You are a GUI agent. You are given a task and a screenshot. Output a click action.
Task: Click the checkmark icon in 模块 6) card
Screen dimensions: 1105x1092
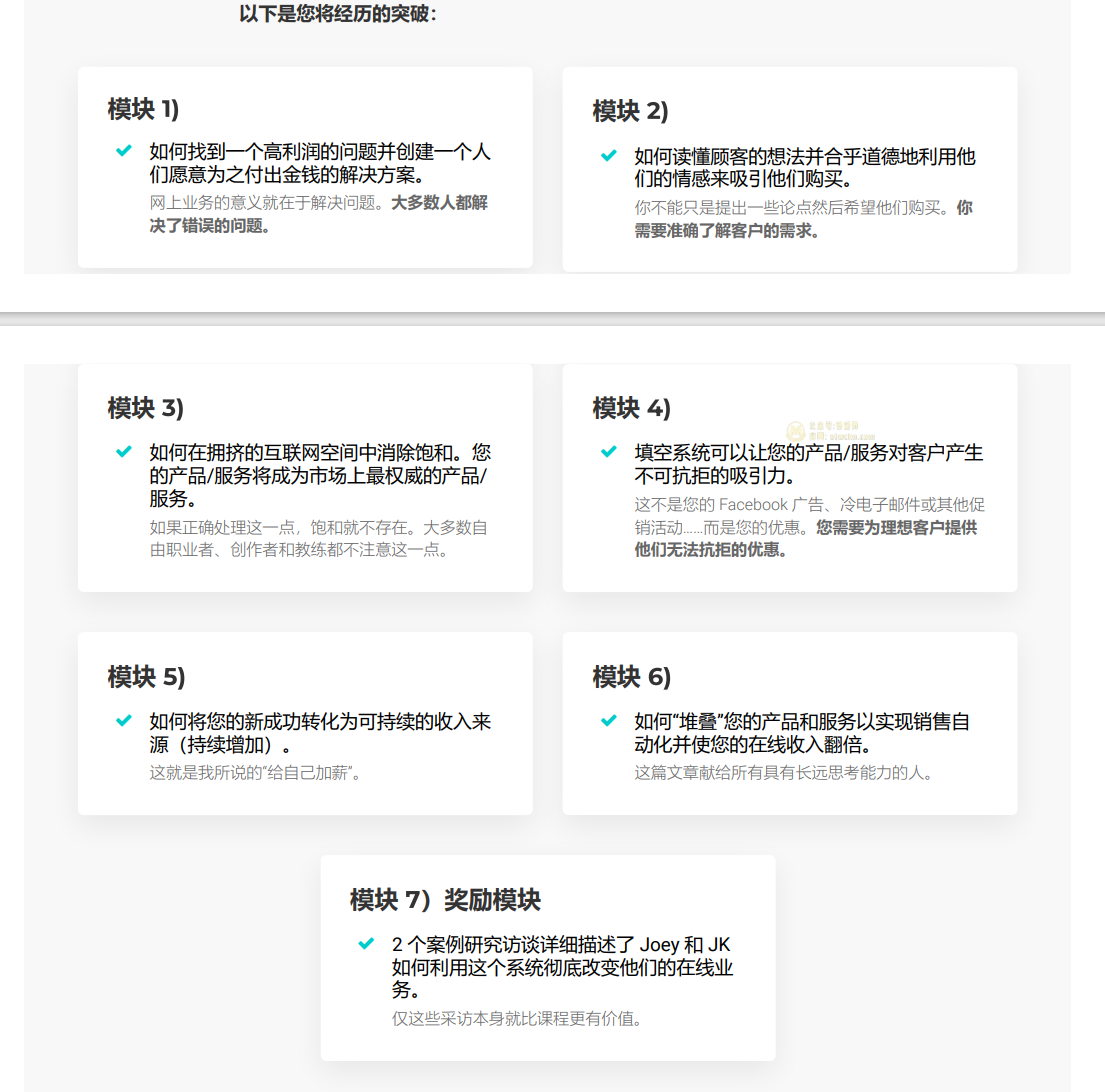pyautogui.click(x=608, y=721)
